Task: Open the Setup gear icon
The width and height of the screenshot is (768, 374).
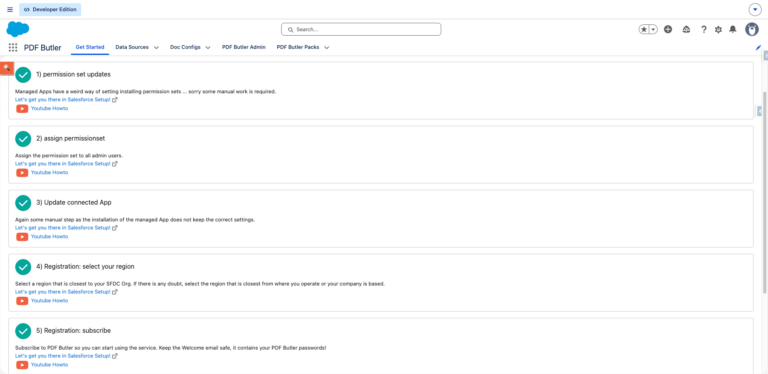Action: coord(718,29)
